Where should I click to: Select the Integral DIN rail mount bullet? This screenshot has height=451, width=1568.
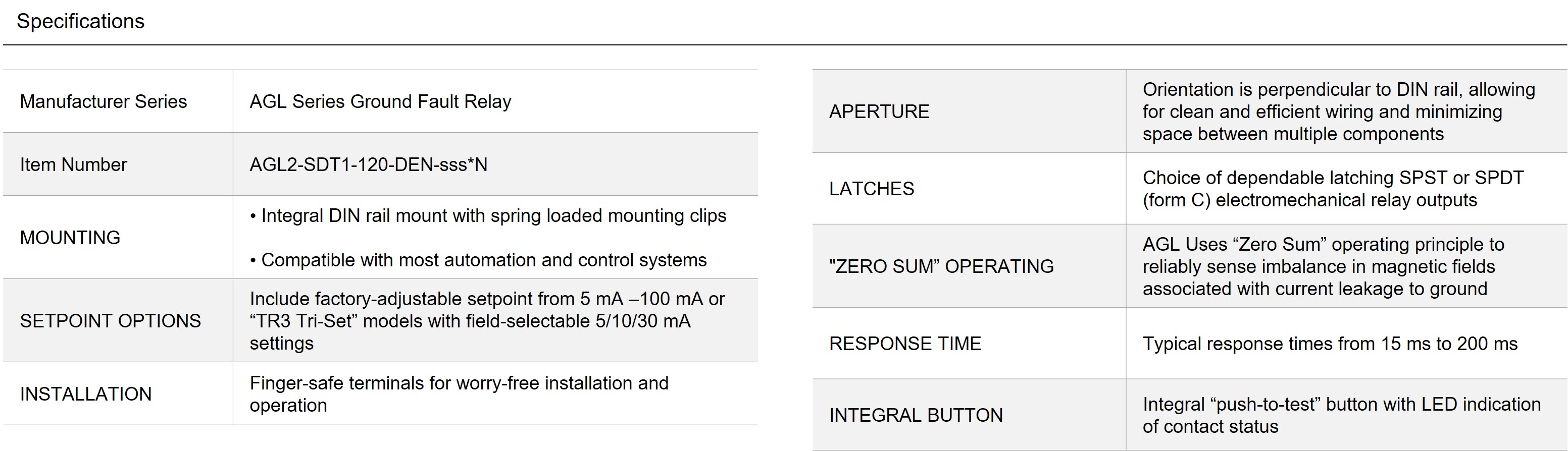coord(487,216)
